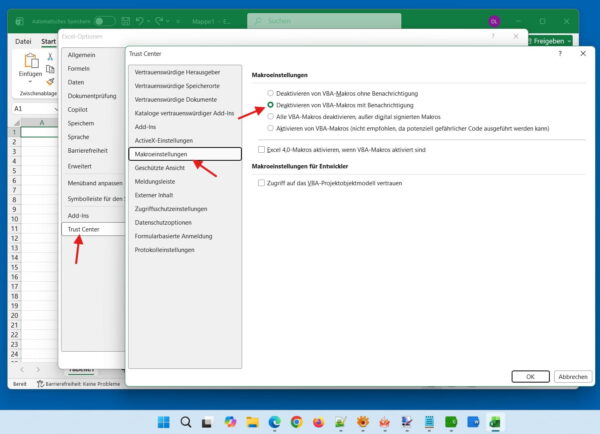Select 'Deaktivieren von VBA-Makros ohne Benachrichtigung' radio button

tap(271, 93)
